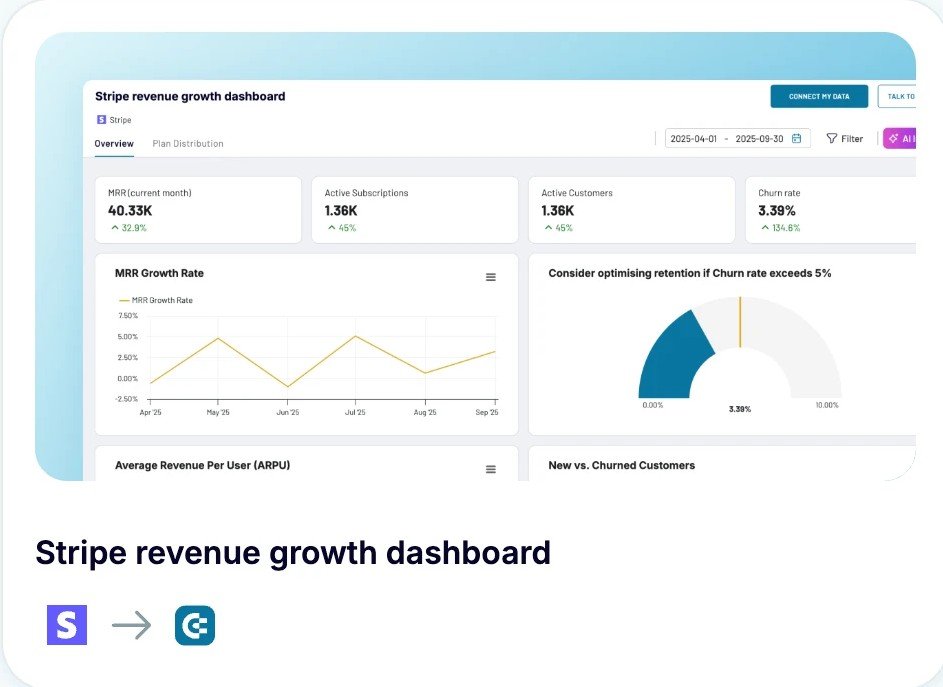Open the purple AI insights button
The image size is (943, 687).
899,139
